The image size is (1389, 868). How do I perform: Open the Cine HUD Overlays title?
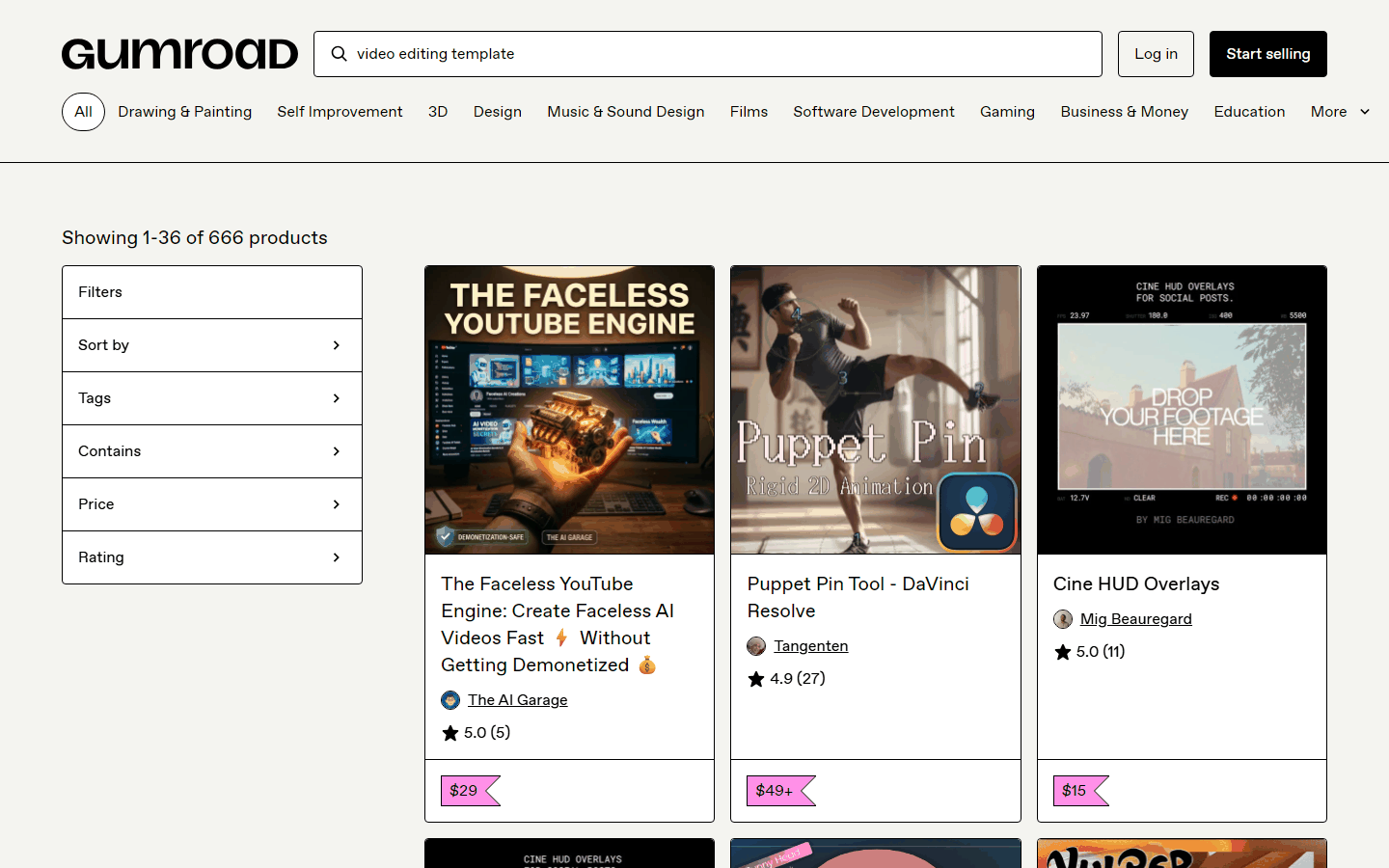tap(1136, 584)
